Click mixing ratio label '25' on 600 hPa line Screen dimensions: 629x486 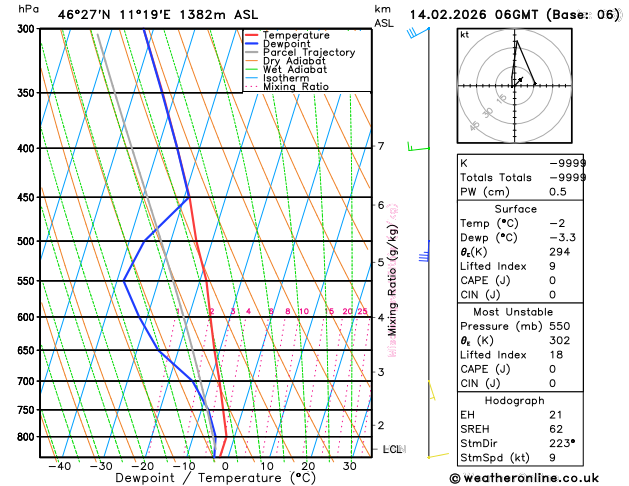pos(362,311)
